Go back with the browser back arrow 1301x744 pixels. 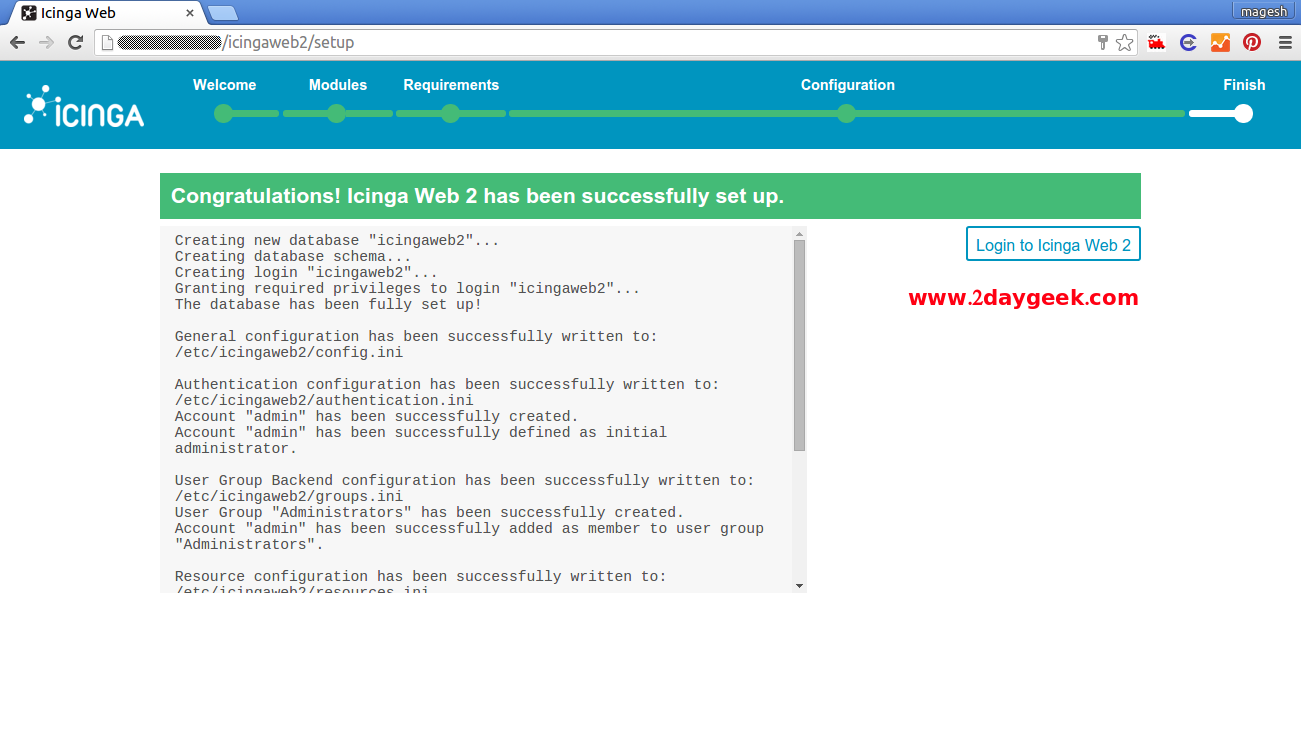17,42
